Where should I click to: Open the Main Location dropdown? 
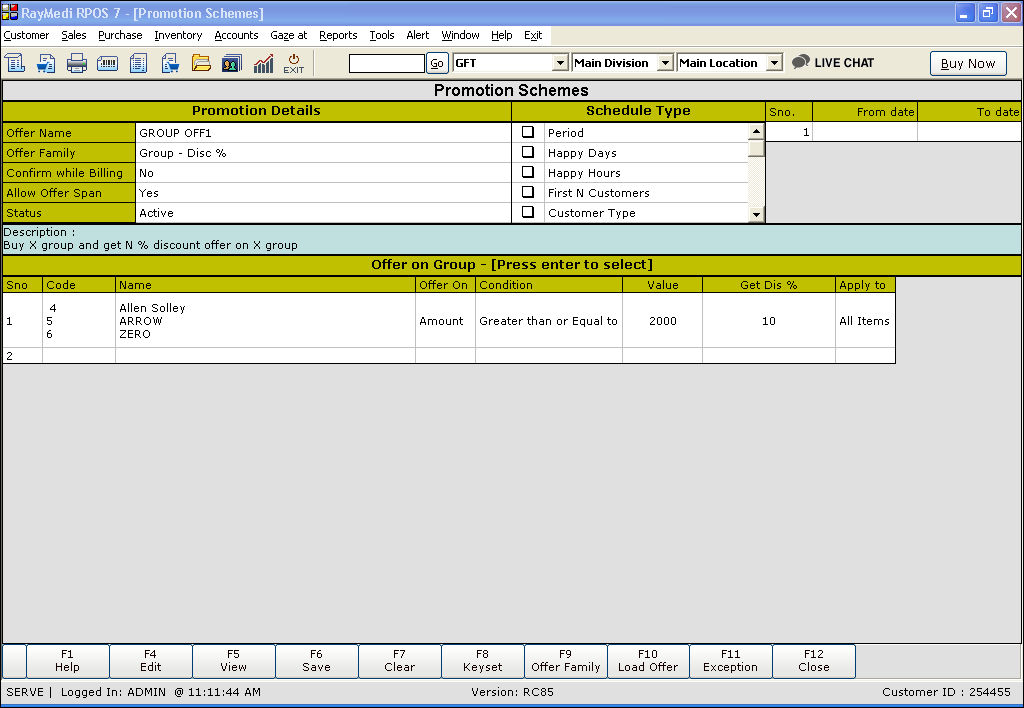tap(774, 63)
